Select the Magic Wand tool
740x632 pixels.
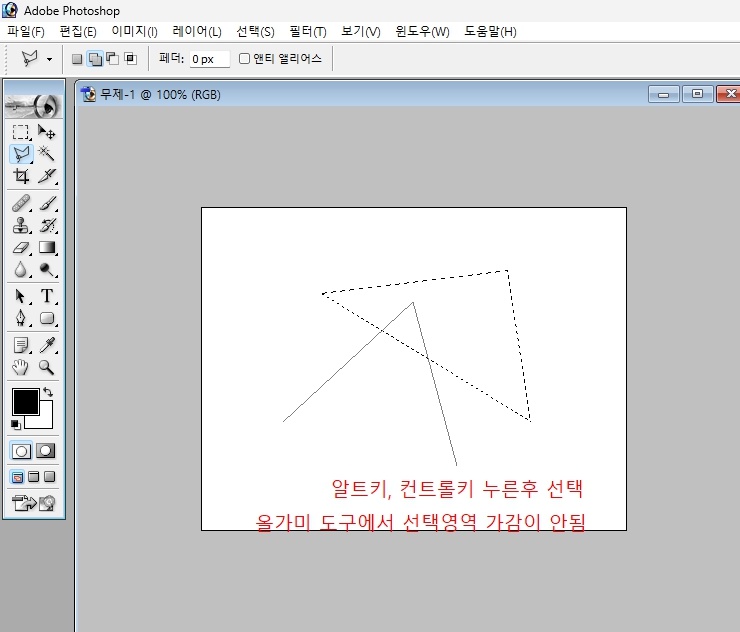[46, 154]
